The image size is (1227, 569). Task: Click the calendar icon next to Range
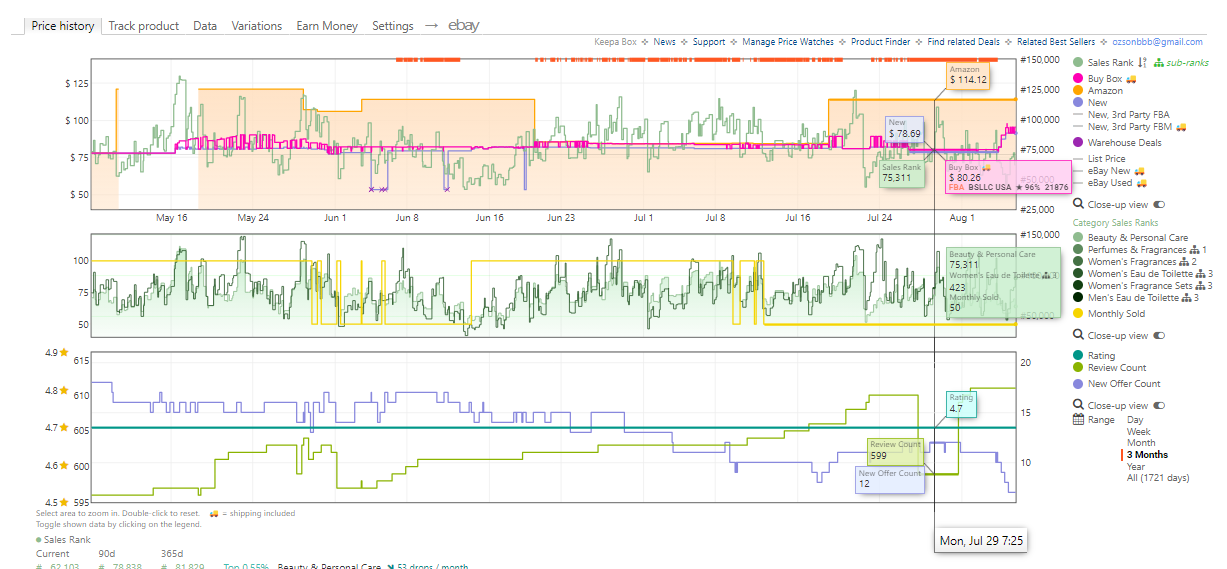1078,420
